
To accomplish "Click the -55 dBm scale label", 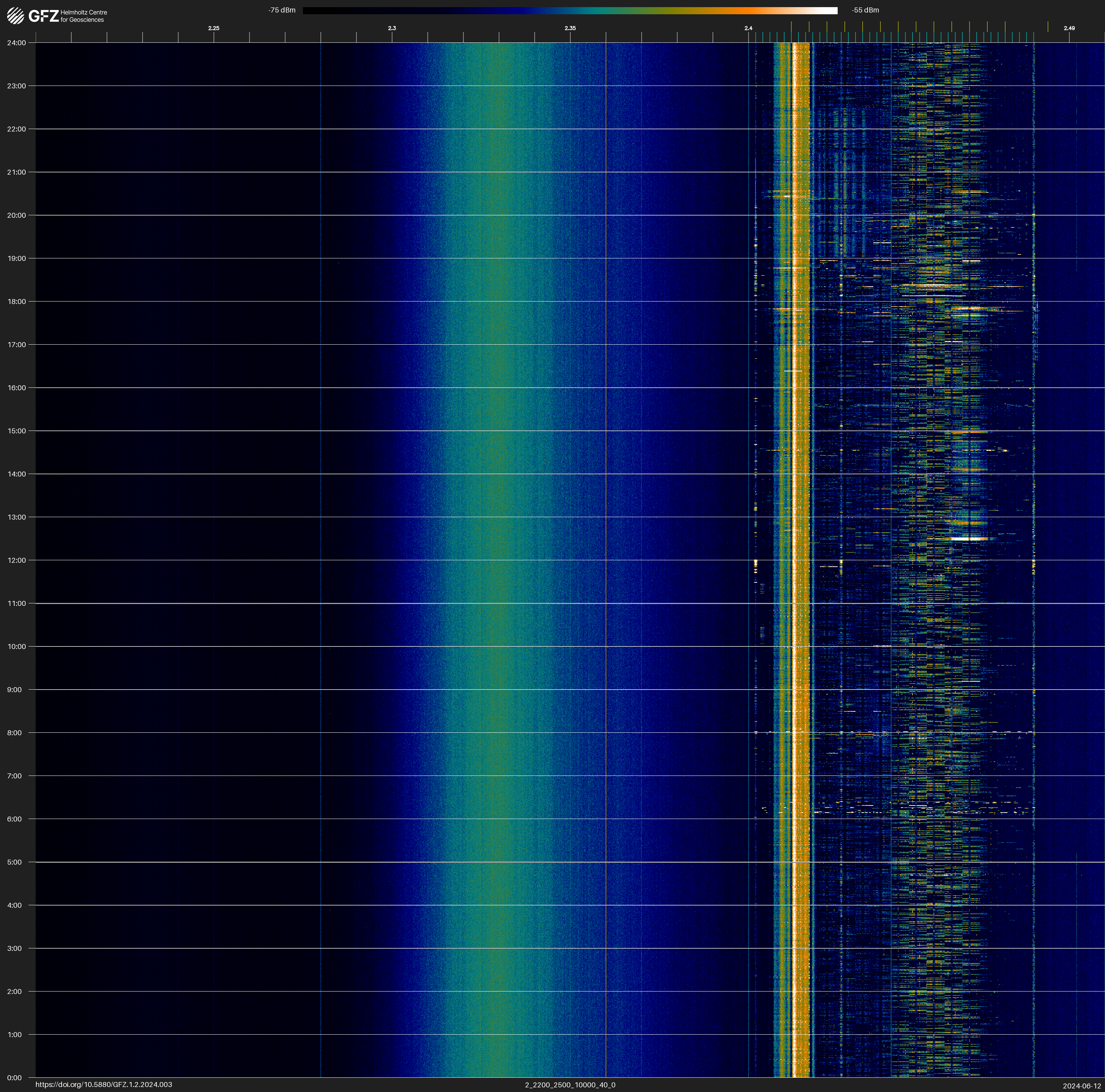I will pos(865,10).
